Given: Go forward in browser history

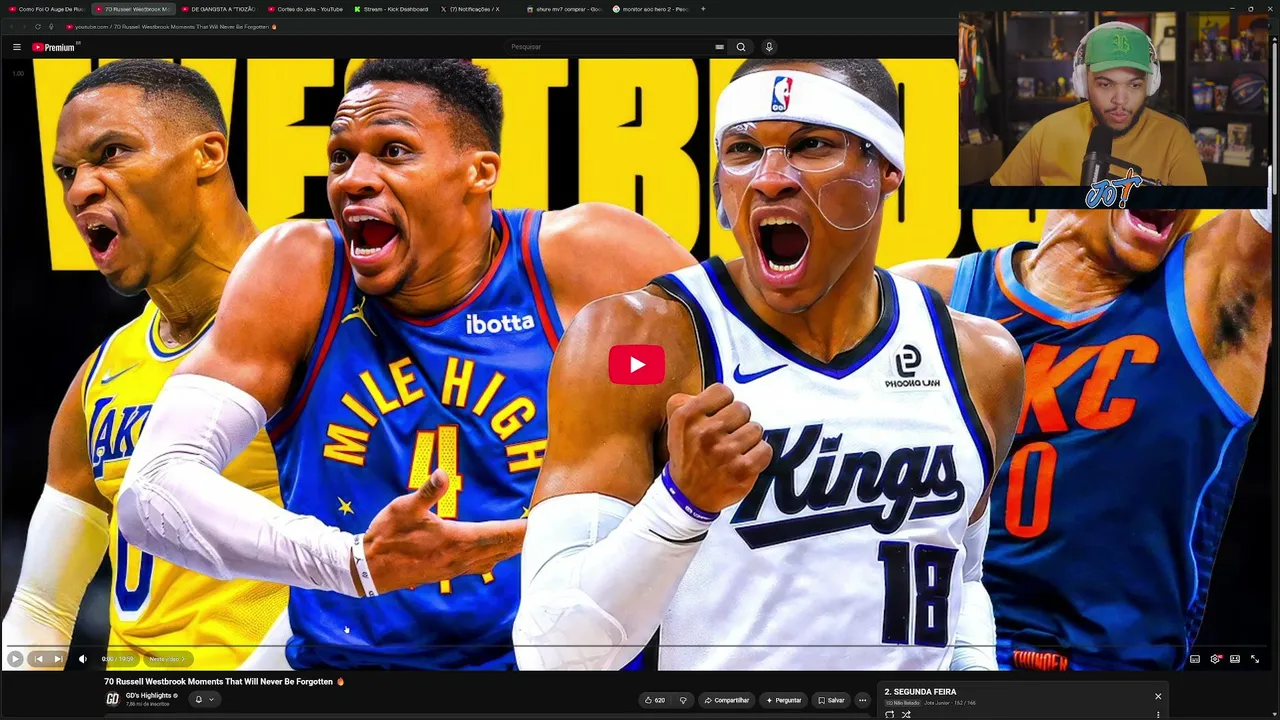Looking at the screenshot, I should 25,27.
